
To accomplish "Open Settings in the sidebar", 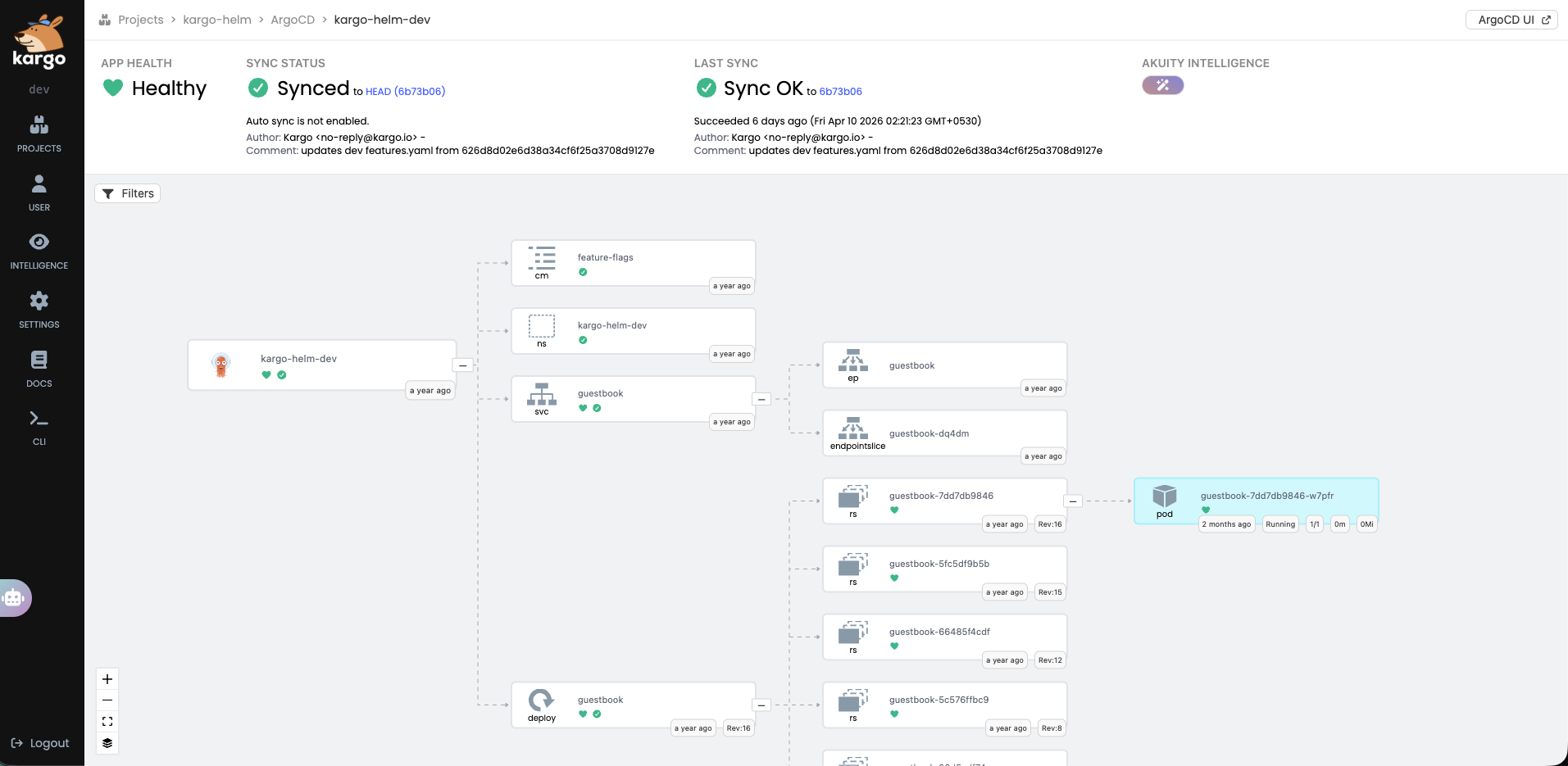I will (x=39, y=310).
